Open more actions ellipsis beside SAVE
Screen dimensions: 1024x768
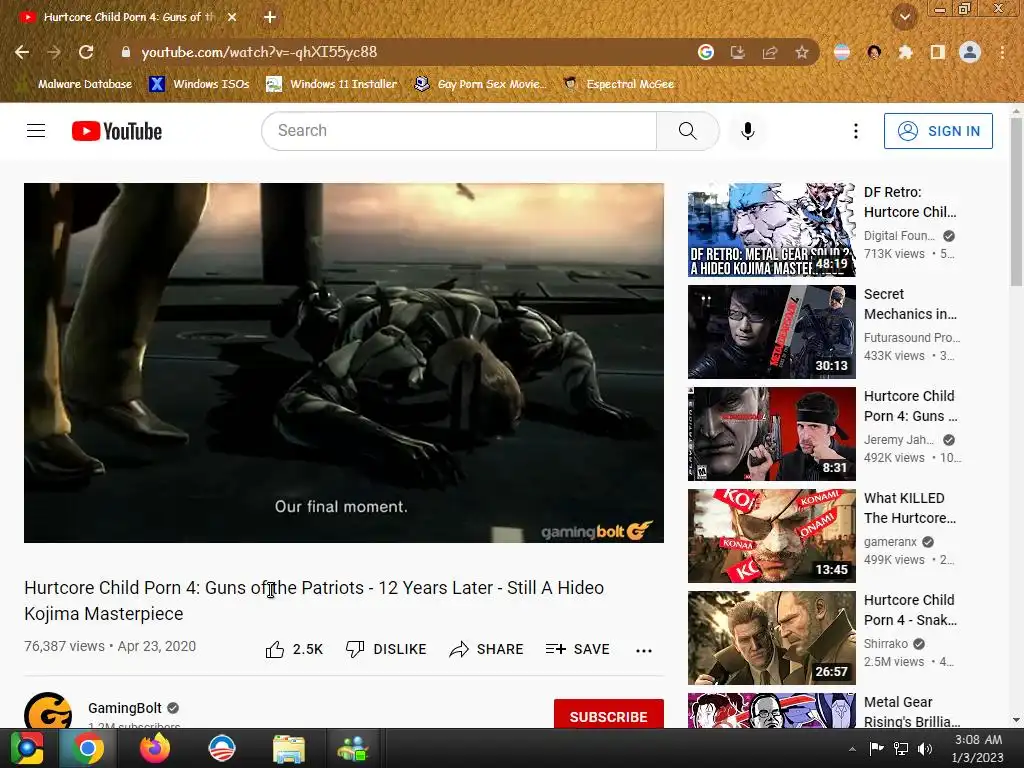[x=644, y=650]
